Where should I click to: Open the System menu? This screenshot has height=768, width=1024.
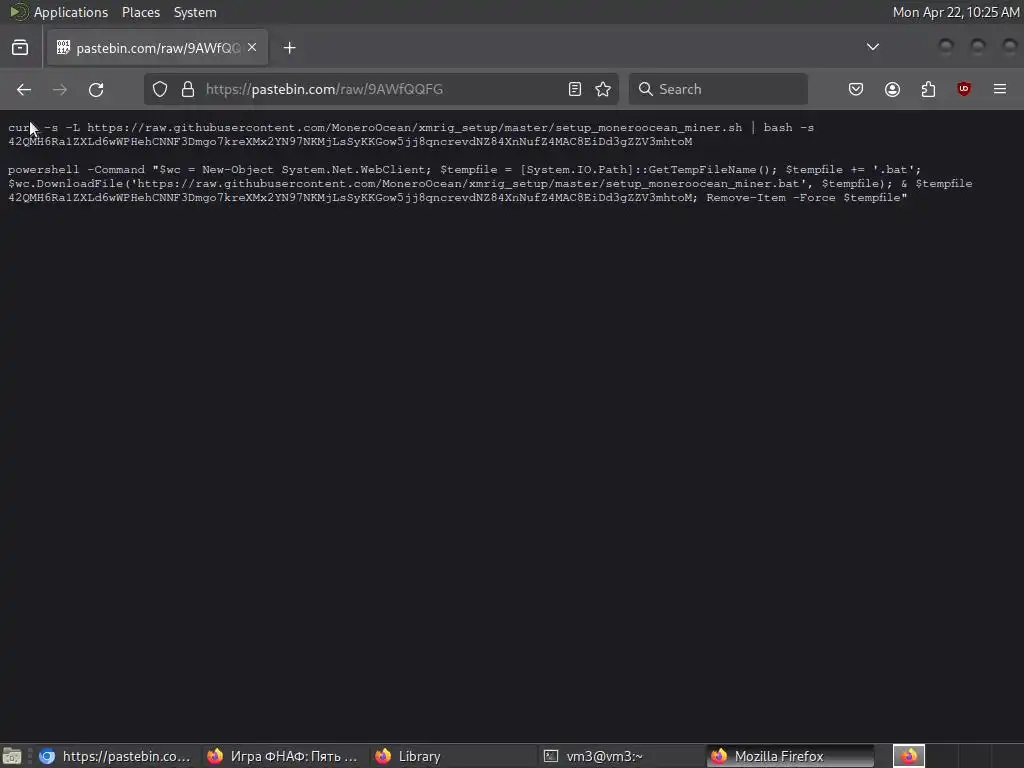point(195,12)
